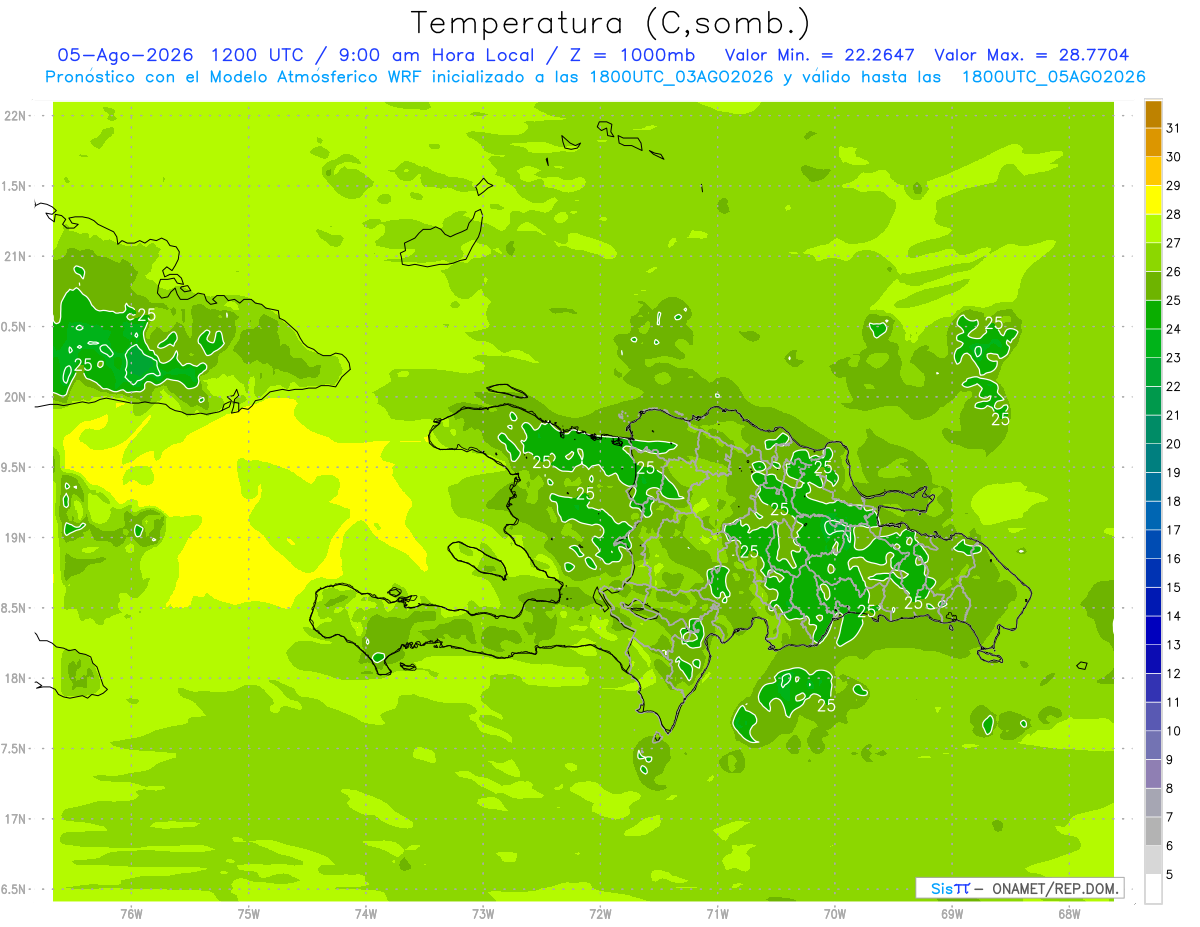Click the "68W" longitude axis label

(1069, 913)
